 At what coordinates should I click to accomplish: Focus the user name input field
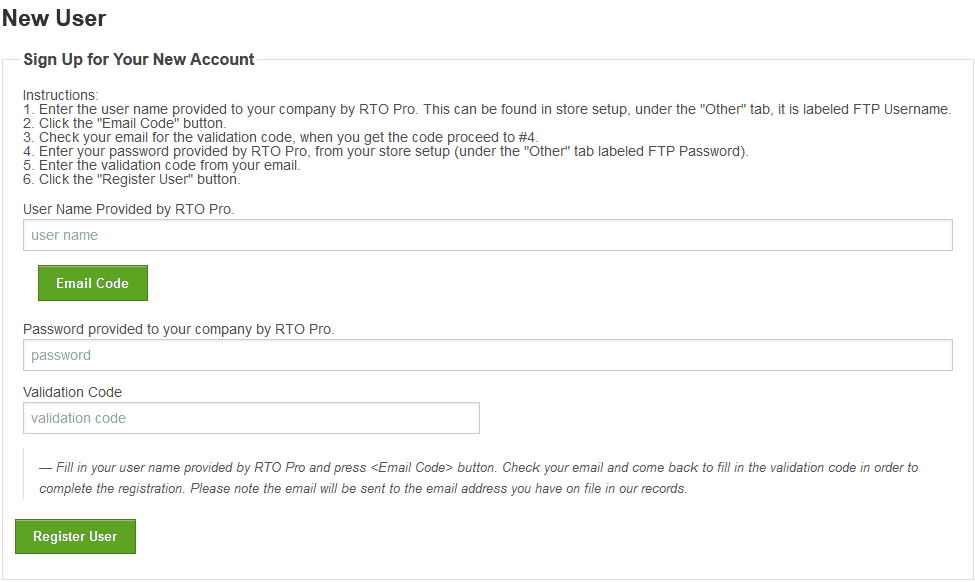click(x=487, y=235)
